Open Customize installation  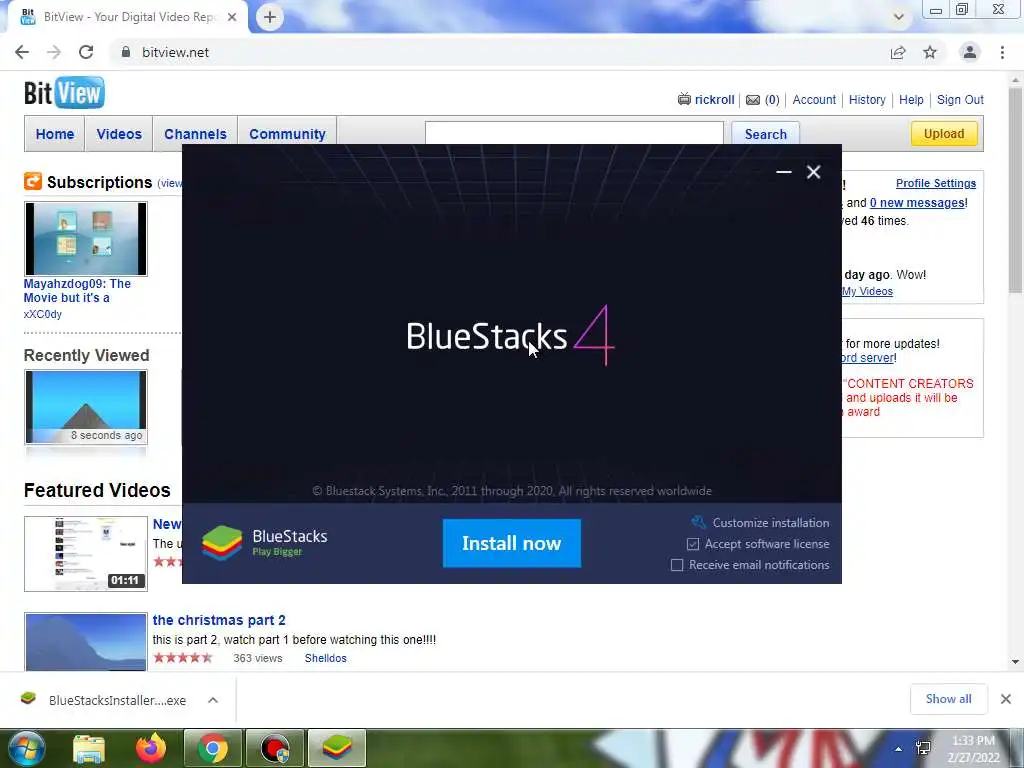tap(771, 522)
